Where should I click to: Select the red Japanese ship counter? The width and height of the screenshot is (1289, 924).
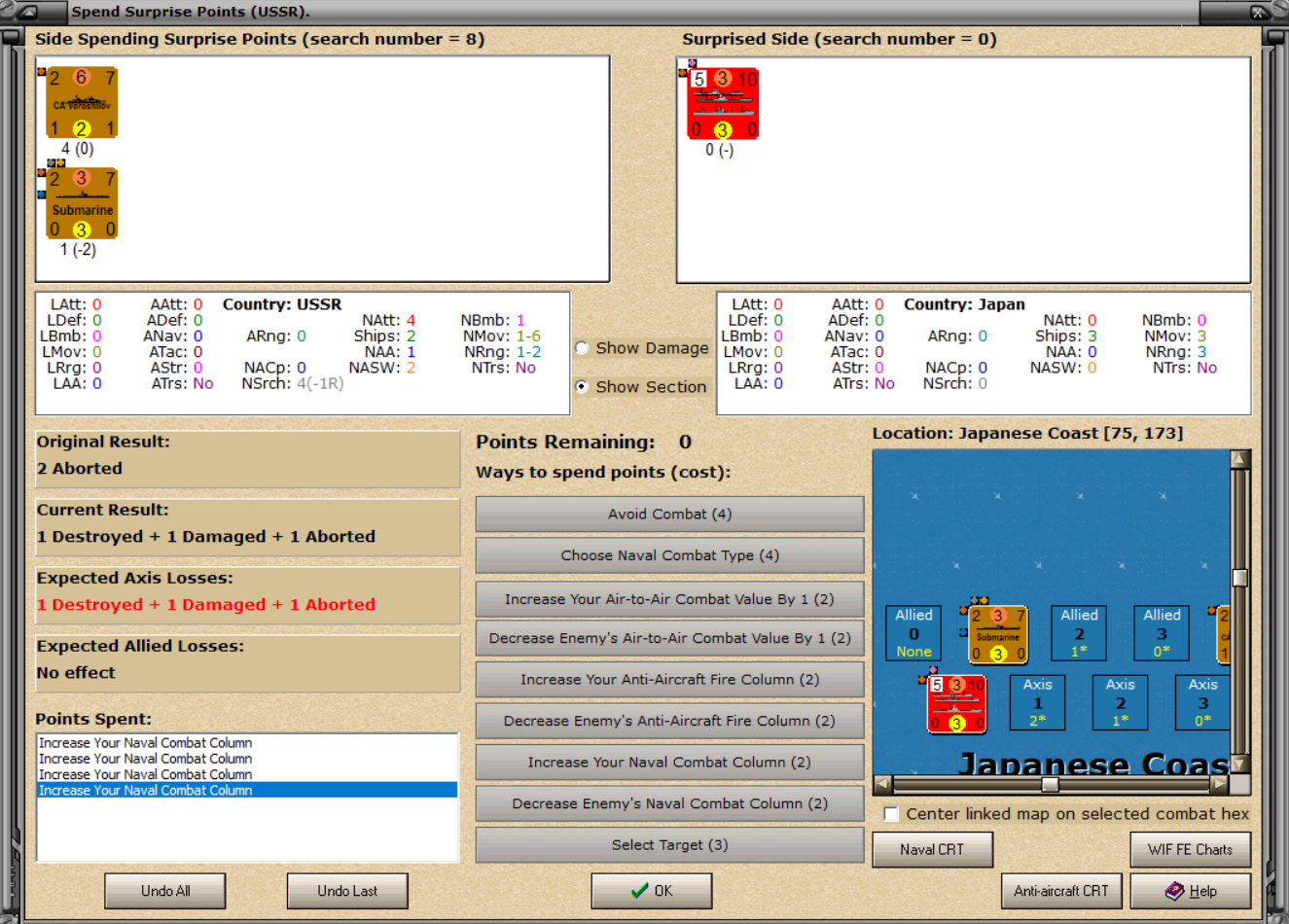click(x=723, y=104)
